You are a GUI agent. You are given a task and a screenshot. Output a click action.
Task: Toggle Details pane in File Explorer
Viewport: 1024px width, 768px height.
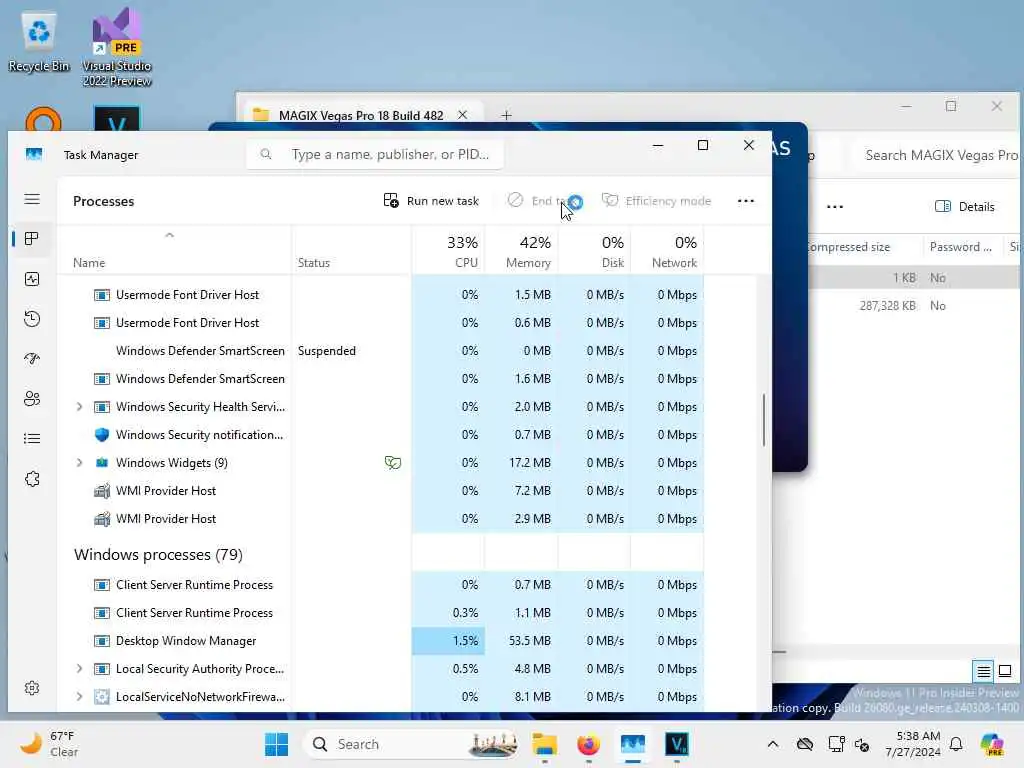pos(965,206)
